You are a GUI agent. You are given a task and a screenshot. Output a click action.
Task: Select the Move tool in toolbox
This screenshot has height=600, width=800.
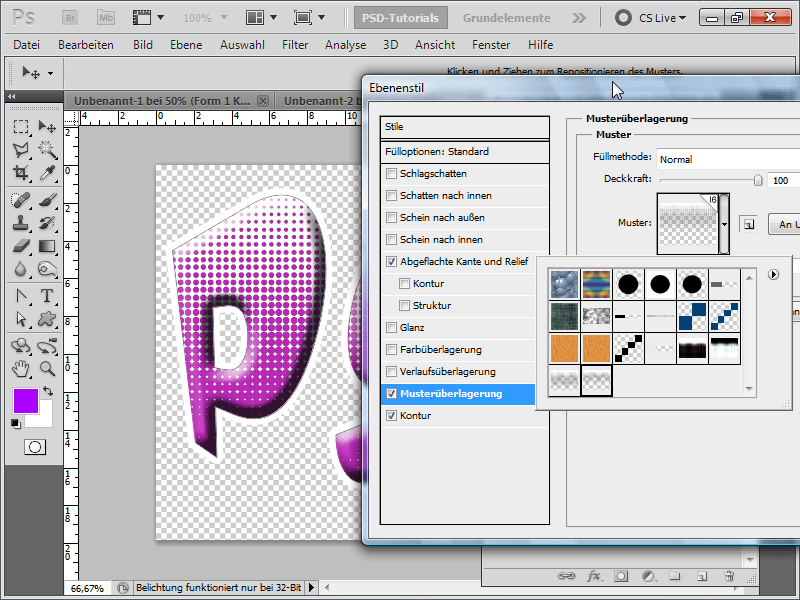coord(47,127)
